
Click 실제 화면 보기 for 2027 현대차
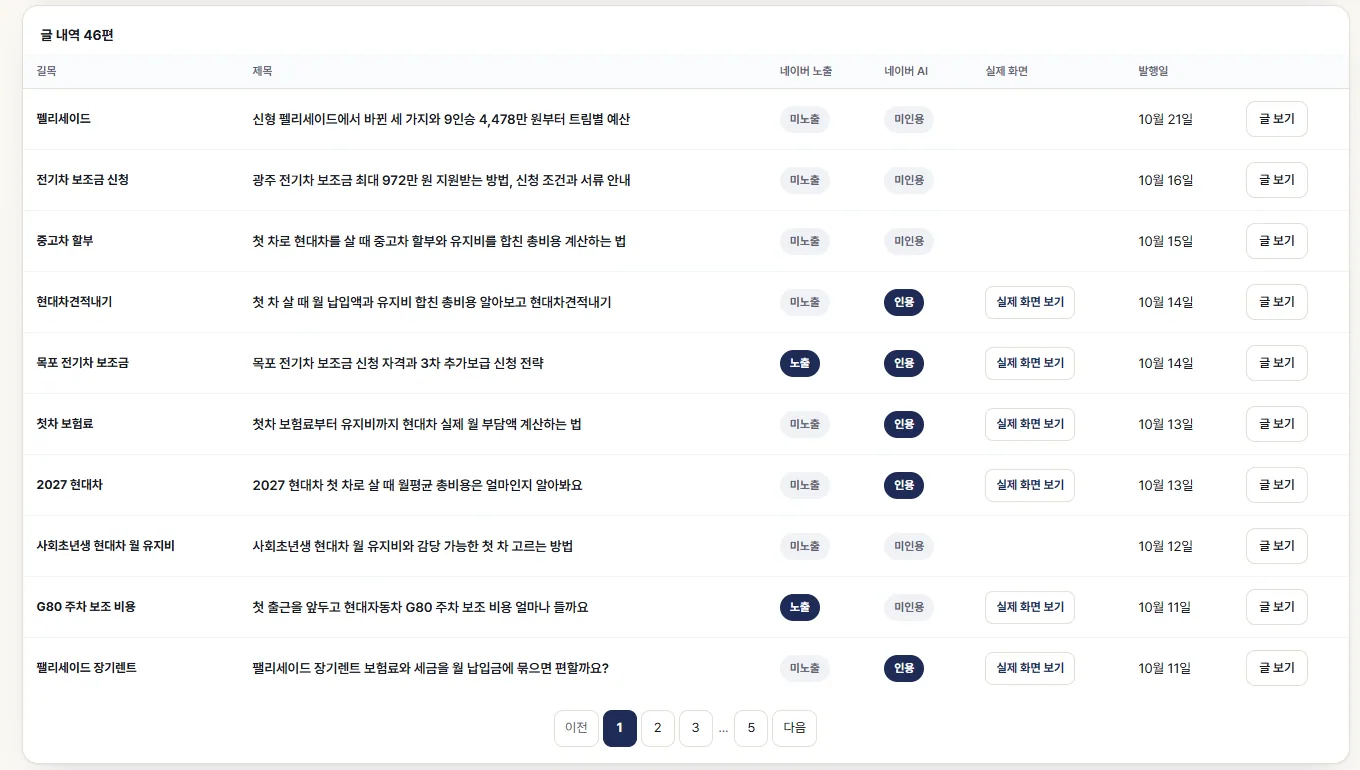pyautogui.click(x=1030, y=485)
